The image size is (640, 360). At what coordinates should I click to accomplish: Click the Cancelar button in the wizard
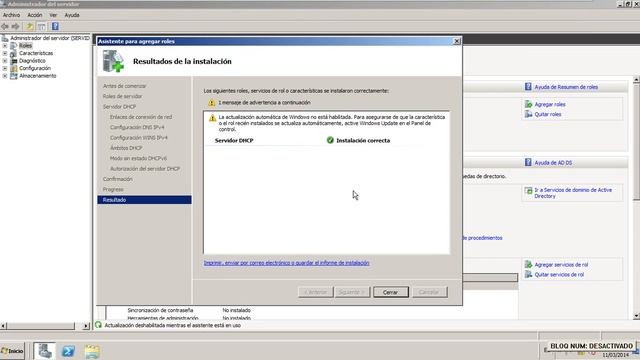(430, 292)
